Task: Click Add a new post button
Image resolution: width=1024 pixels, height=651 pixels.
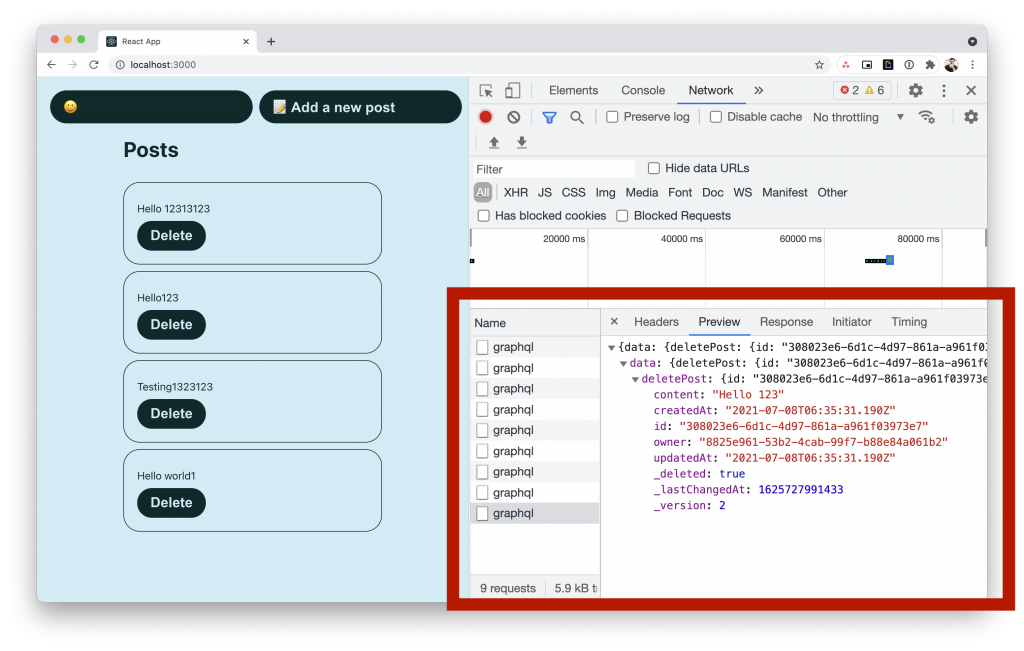Action: click(360, 107)
